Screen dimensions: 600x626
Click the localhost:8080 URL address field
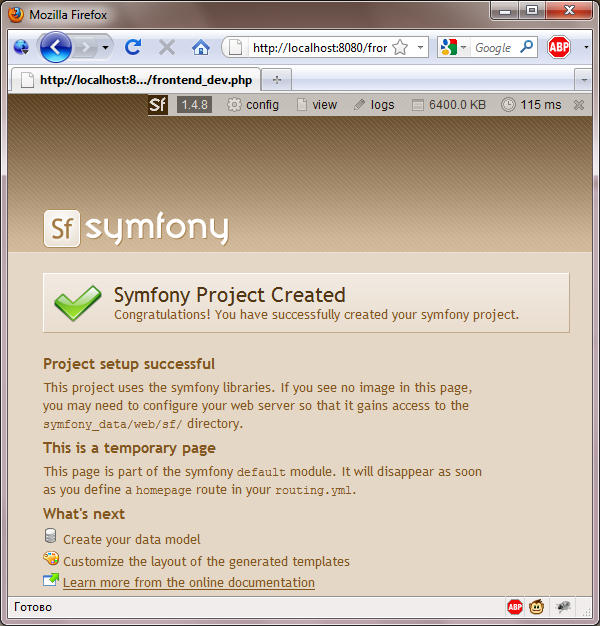pyautogui.click(x=319, y=48)
